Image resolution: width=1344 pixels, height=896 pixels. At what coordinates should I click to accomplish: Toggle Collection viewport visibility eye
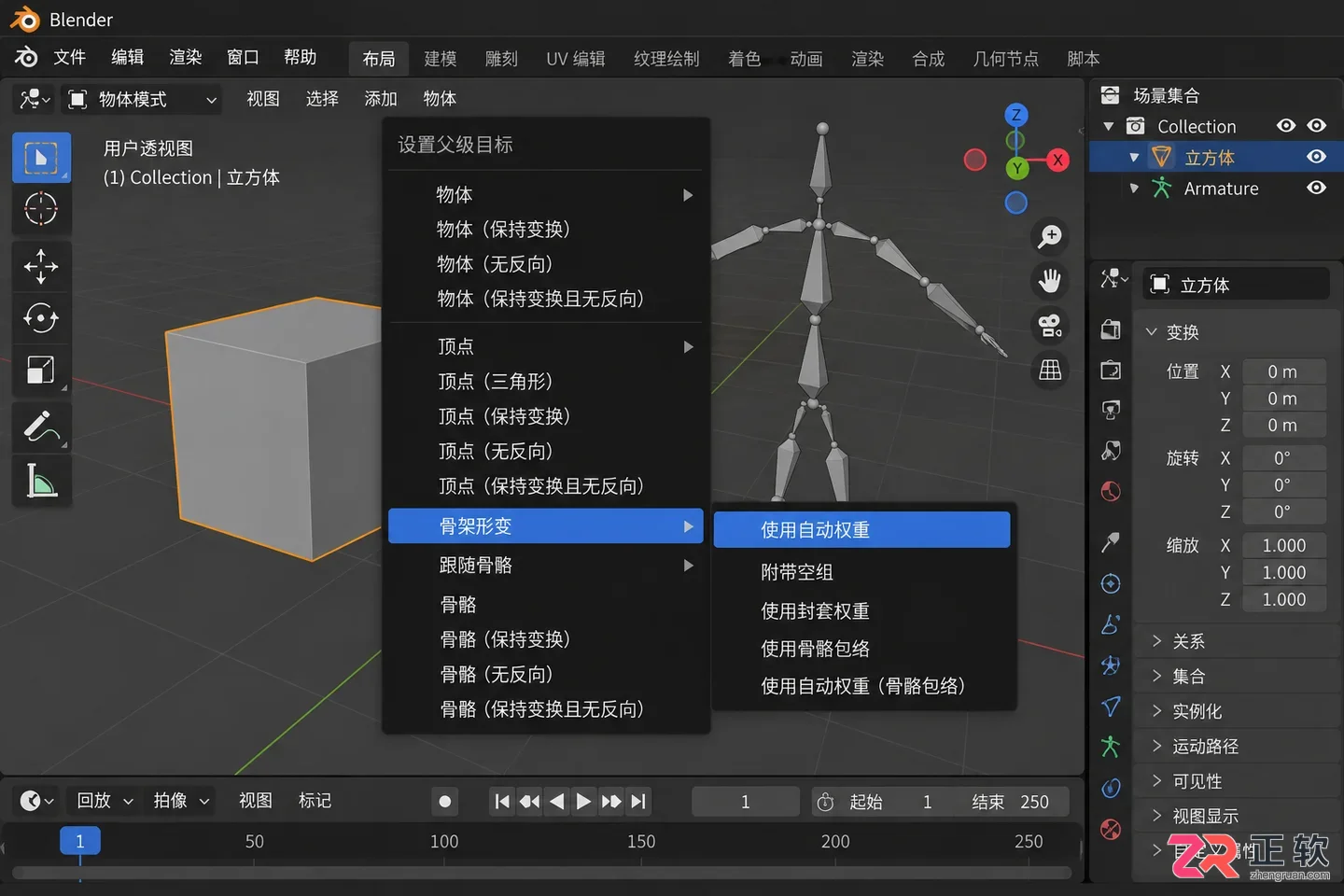pos(1316,125)
